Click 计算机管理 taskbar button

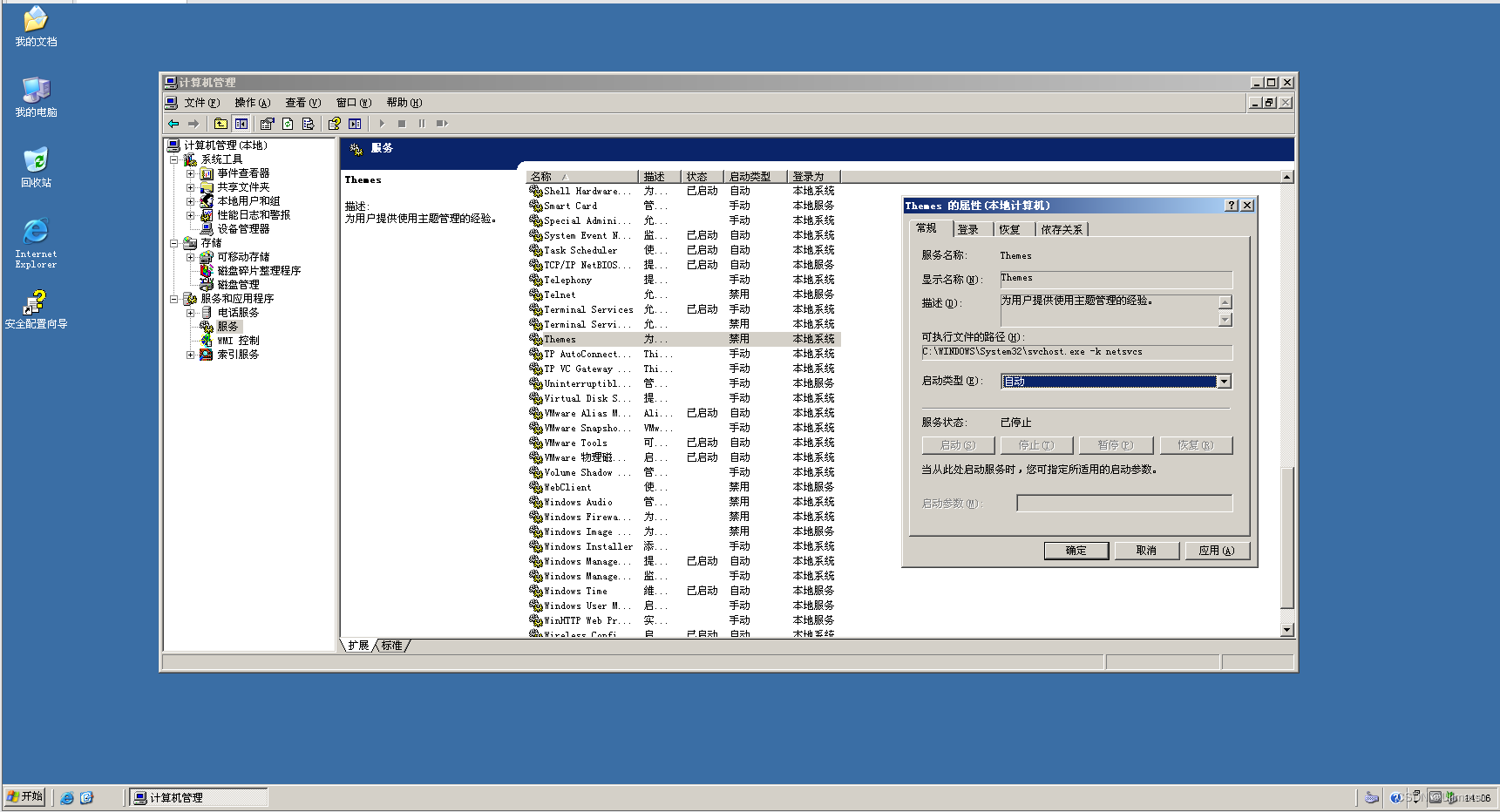tap(199, 797)
